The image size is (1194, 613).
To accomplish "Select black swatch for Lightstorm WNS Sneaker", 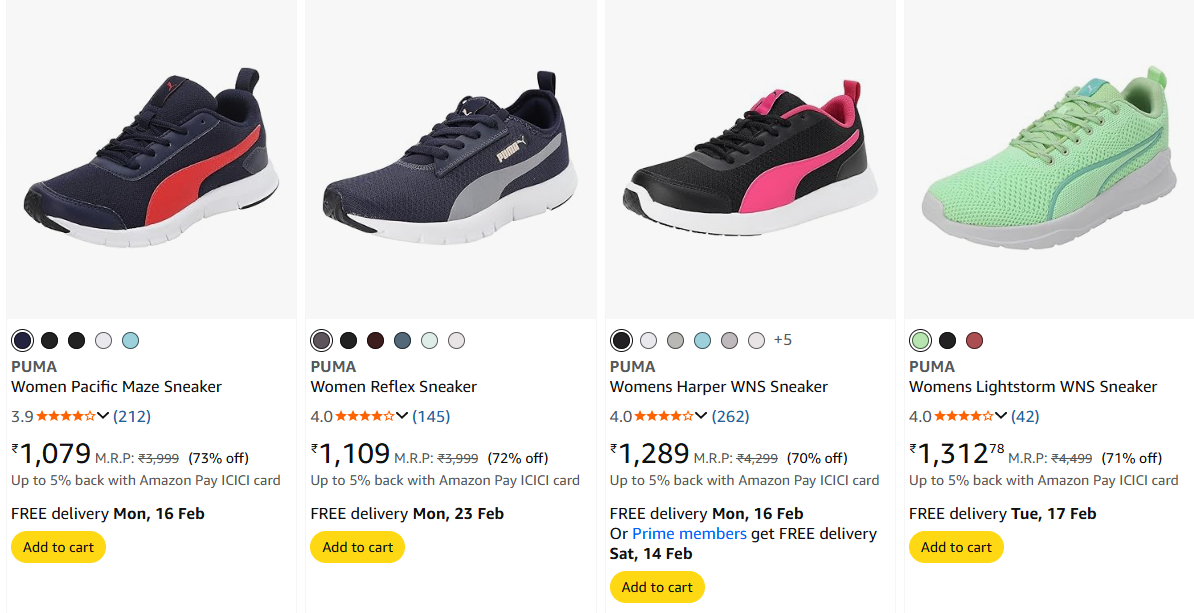I will click(x=947, y=340).
